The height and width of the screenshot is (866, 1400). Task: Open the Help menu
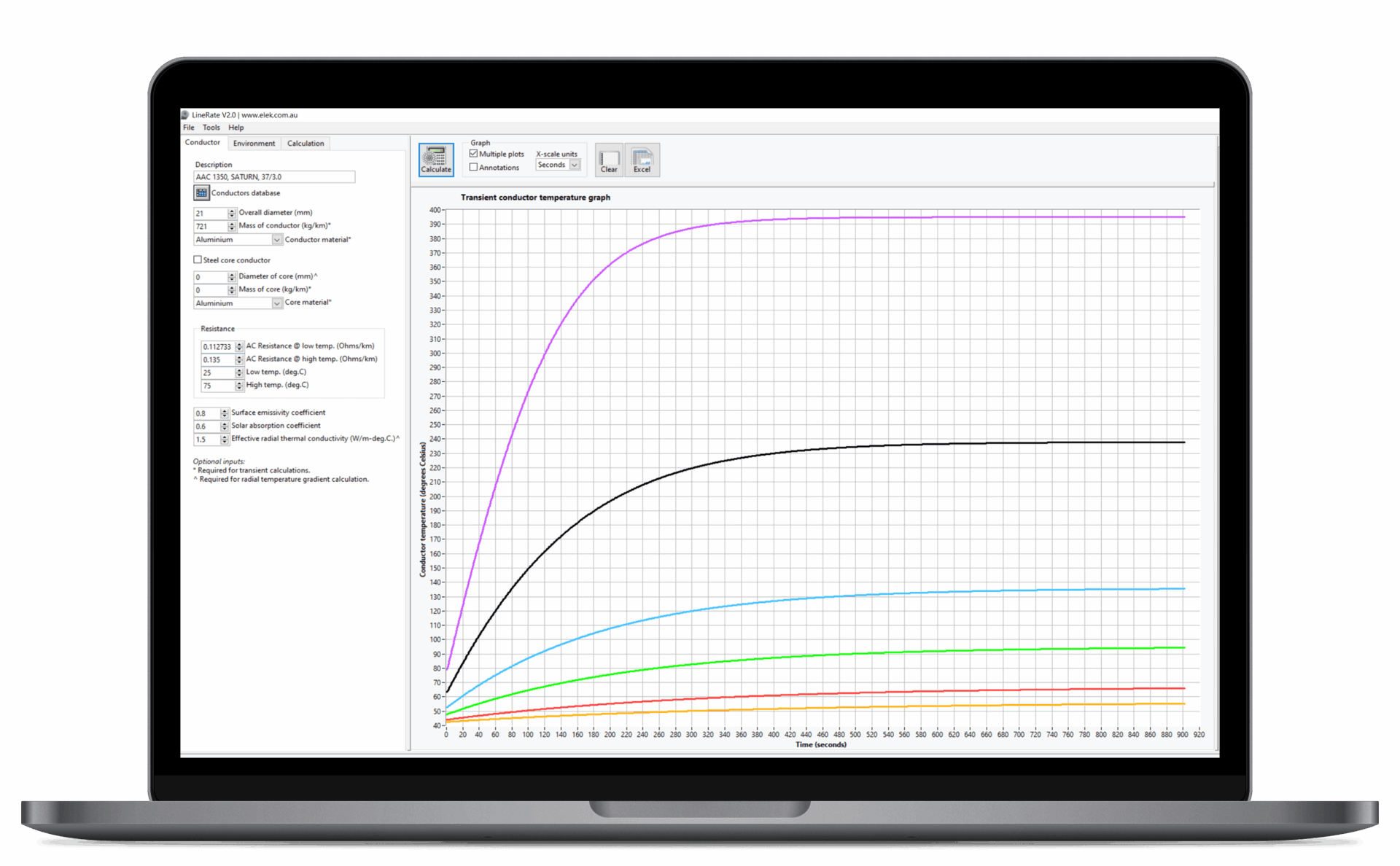pos(236,128)
